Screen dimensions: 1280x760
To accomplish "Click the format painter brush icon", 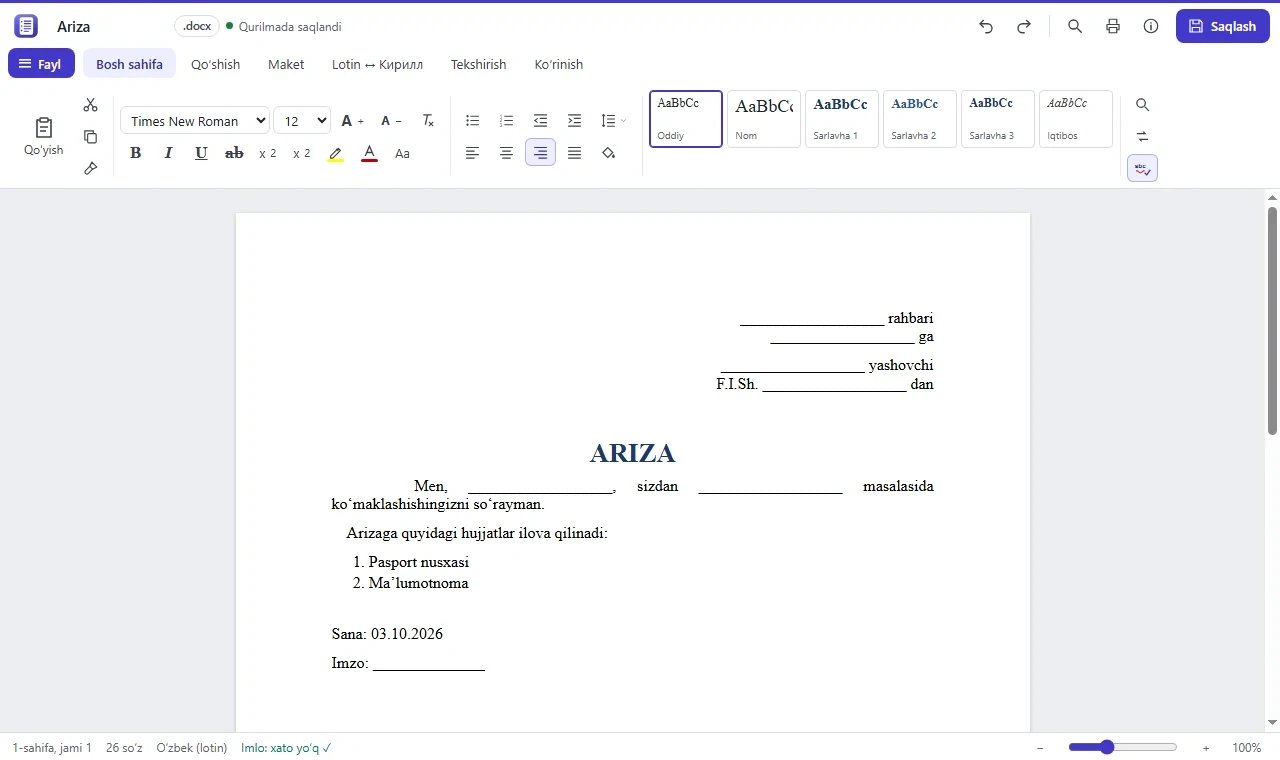I will coord(91,168).
